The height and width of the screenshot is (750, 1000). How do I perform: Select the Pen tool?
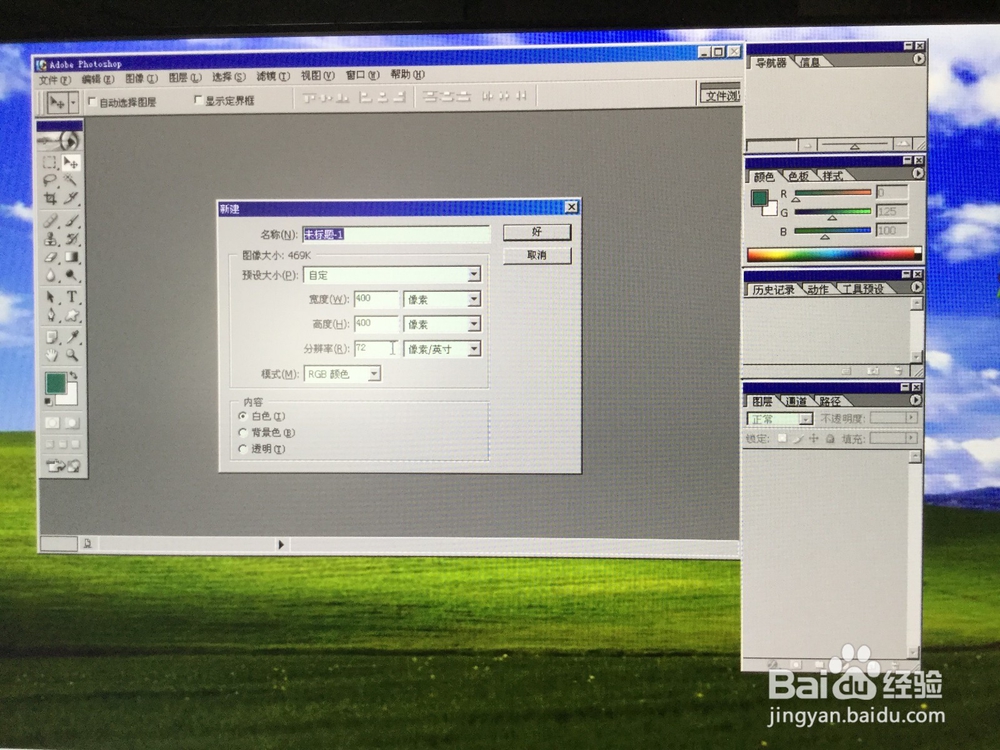(x=50, y=315)
